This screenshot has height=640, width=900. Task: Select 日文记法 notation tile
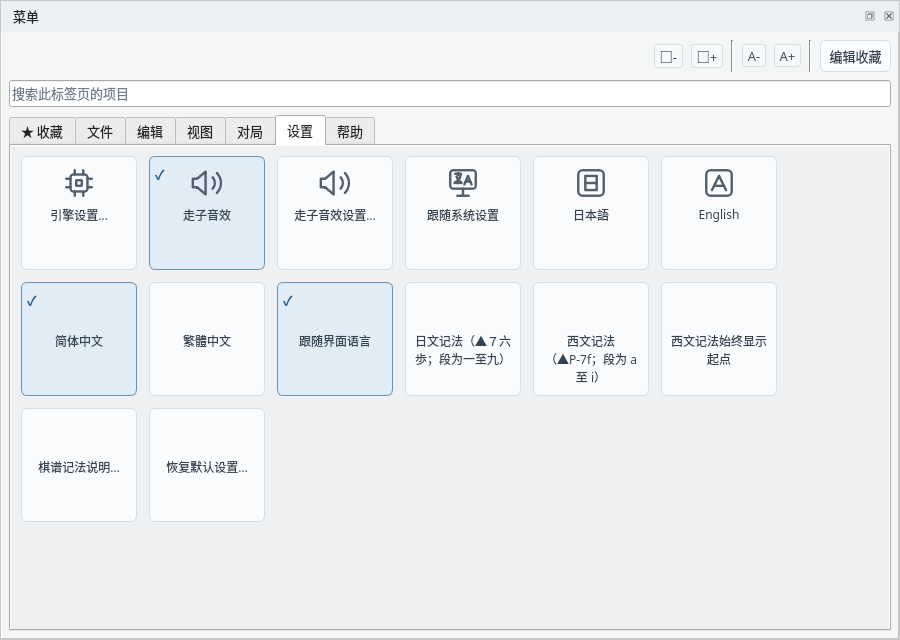click(x=463, y=339)
